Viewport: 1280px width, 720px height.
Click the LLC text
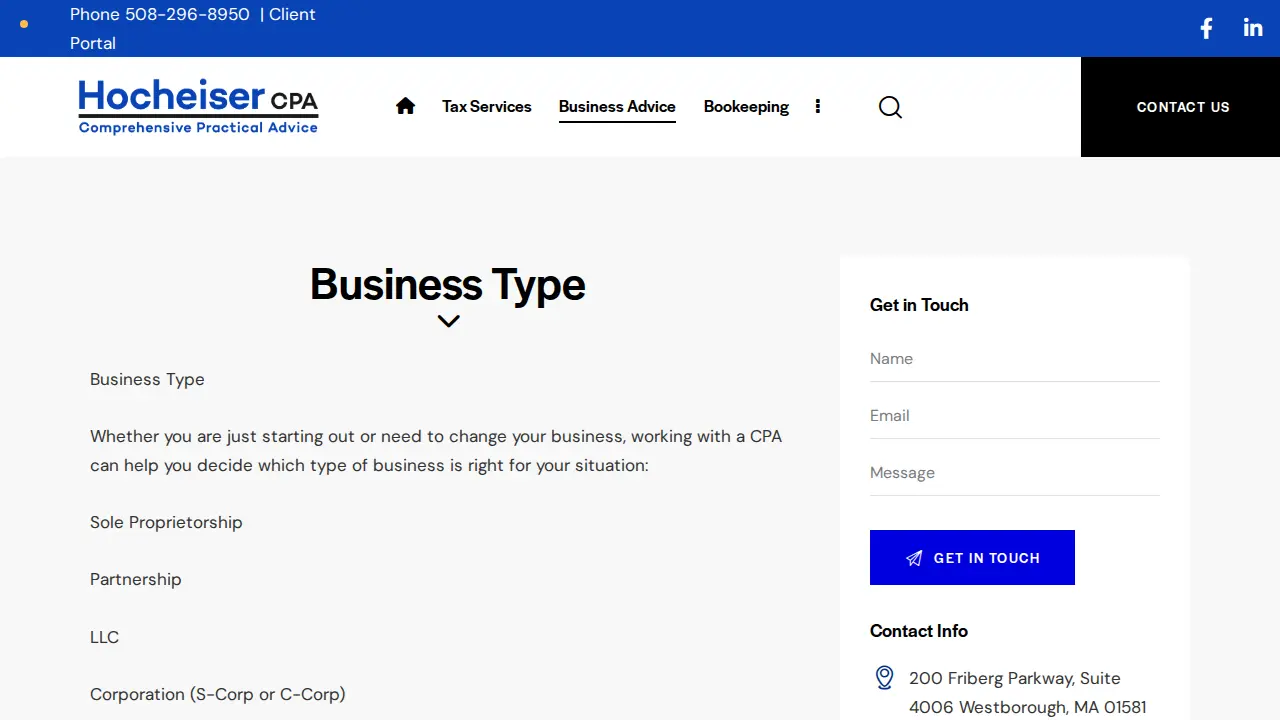pos(104,637)
